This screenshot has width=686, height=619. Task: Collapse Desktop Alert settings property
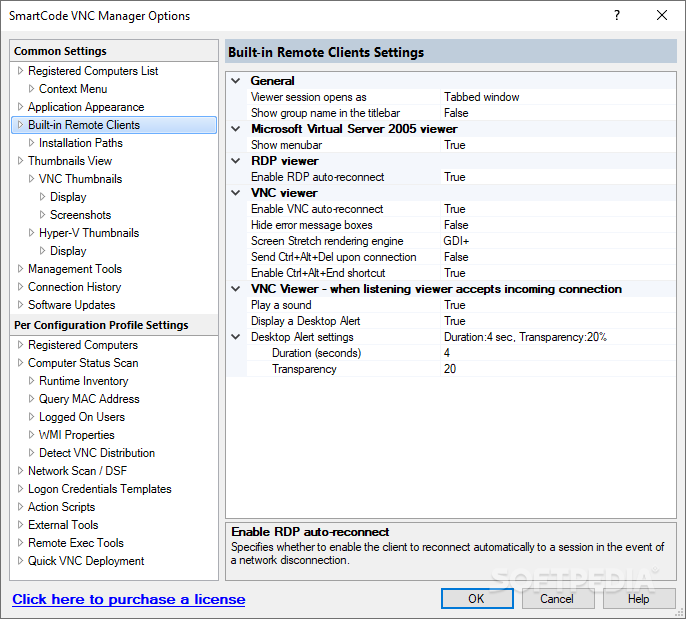236,337
